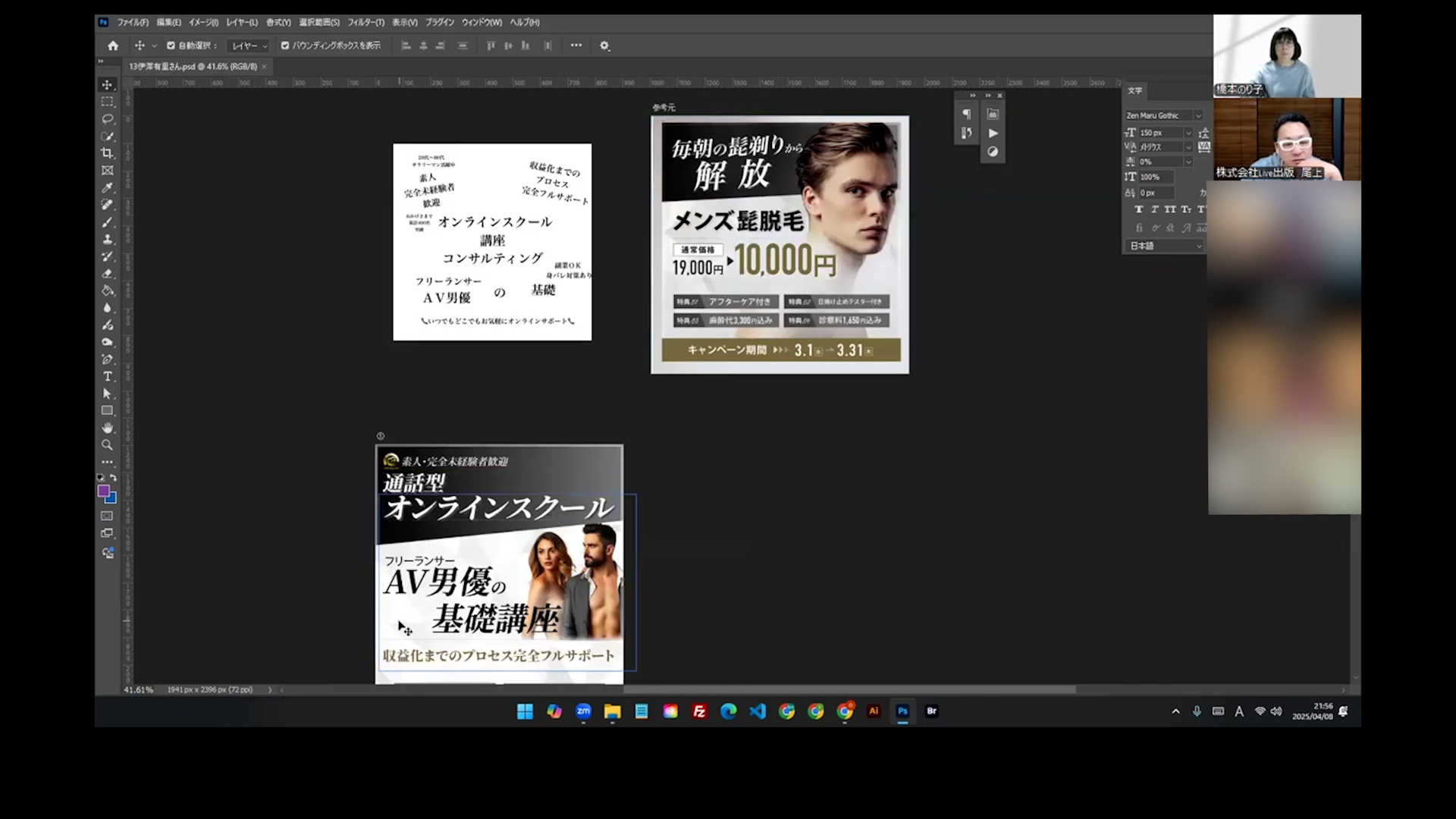Select the Blur tool

pyautogui.click(x=107, y=308)
